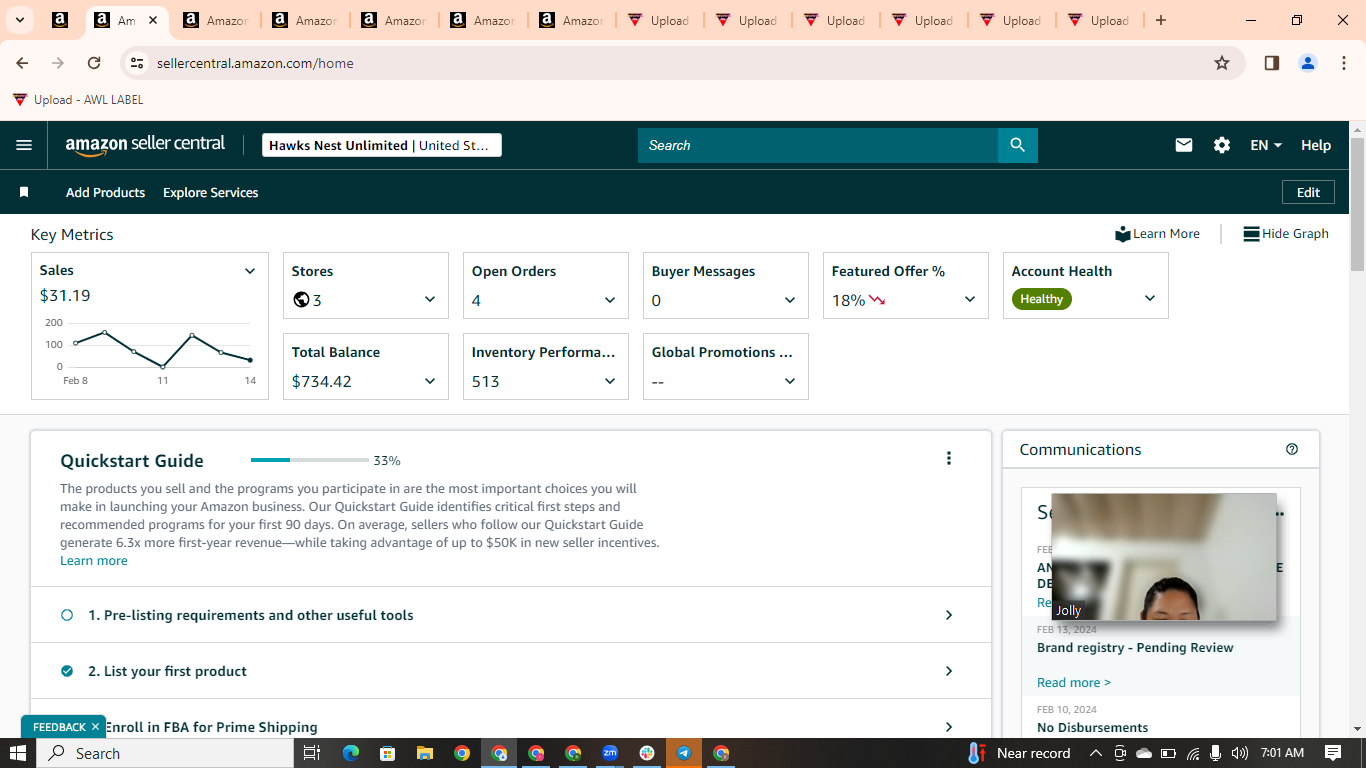Open the envelope messages icon
The height and width of the screenshot is (768, 1366).
1184,145
